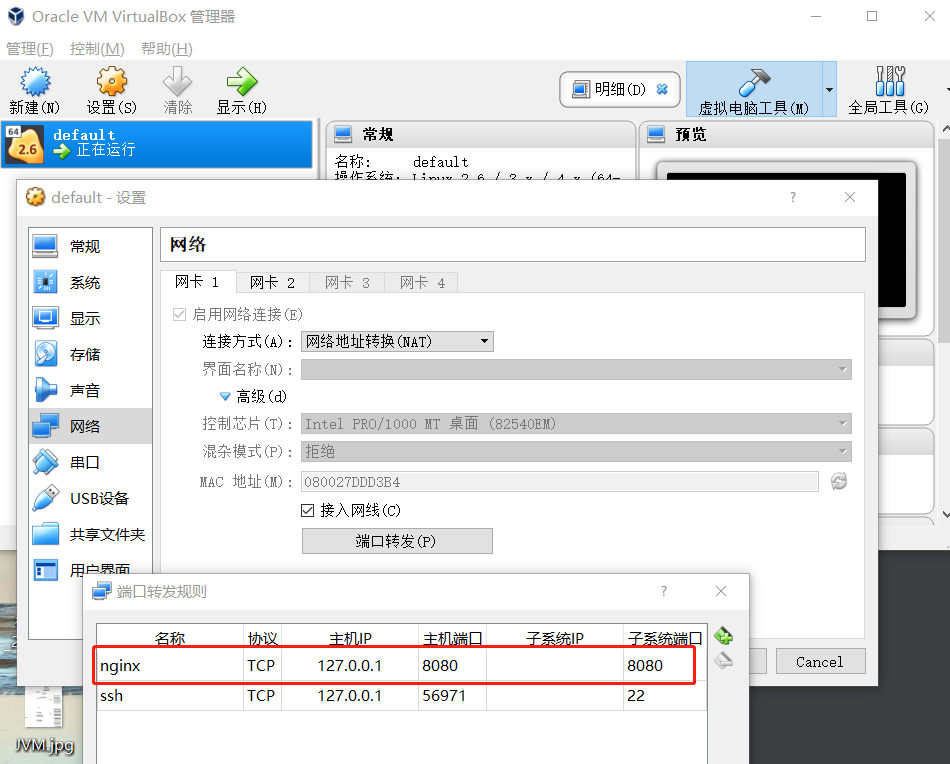Switch to Adapter 2 (网卡 2) tab
This screenshot has width=950, height=764.
(273, 282)
